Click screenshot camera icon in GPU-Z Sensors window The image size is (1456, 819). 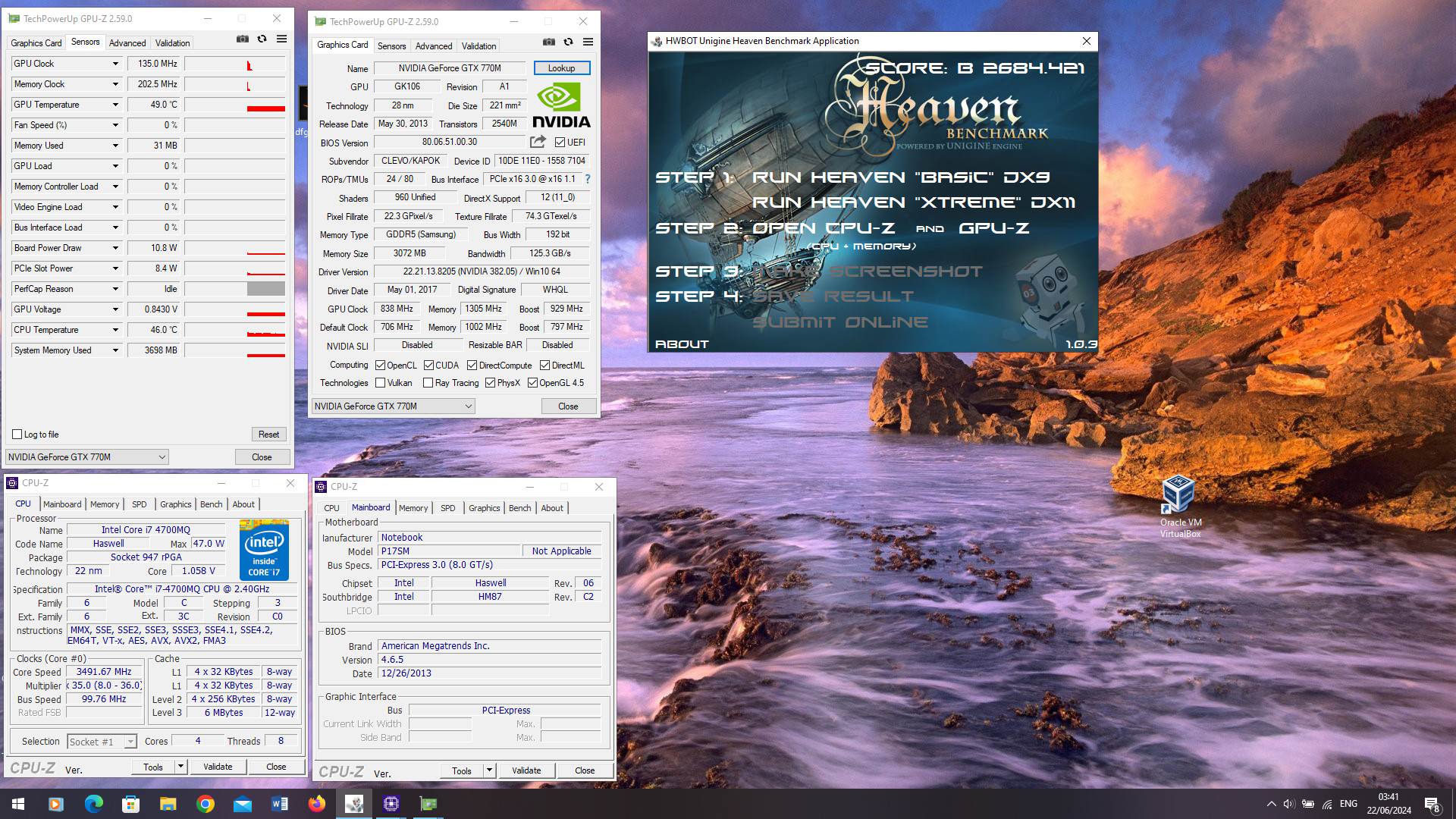click(x=243, y=39)
